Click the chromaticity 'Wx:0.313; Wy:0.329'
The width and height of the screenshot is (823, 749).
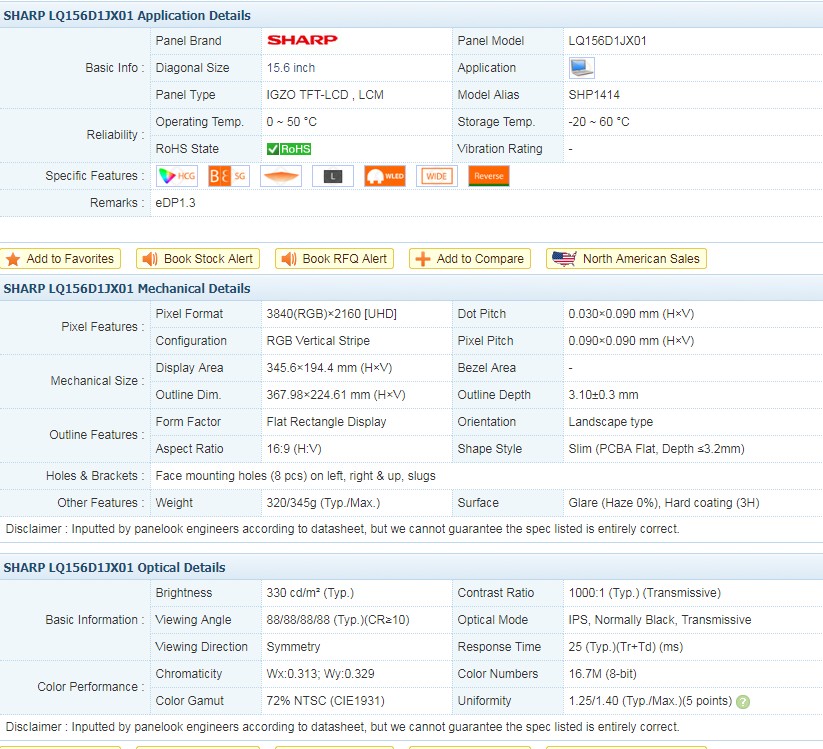[x=321, y=674]
